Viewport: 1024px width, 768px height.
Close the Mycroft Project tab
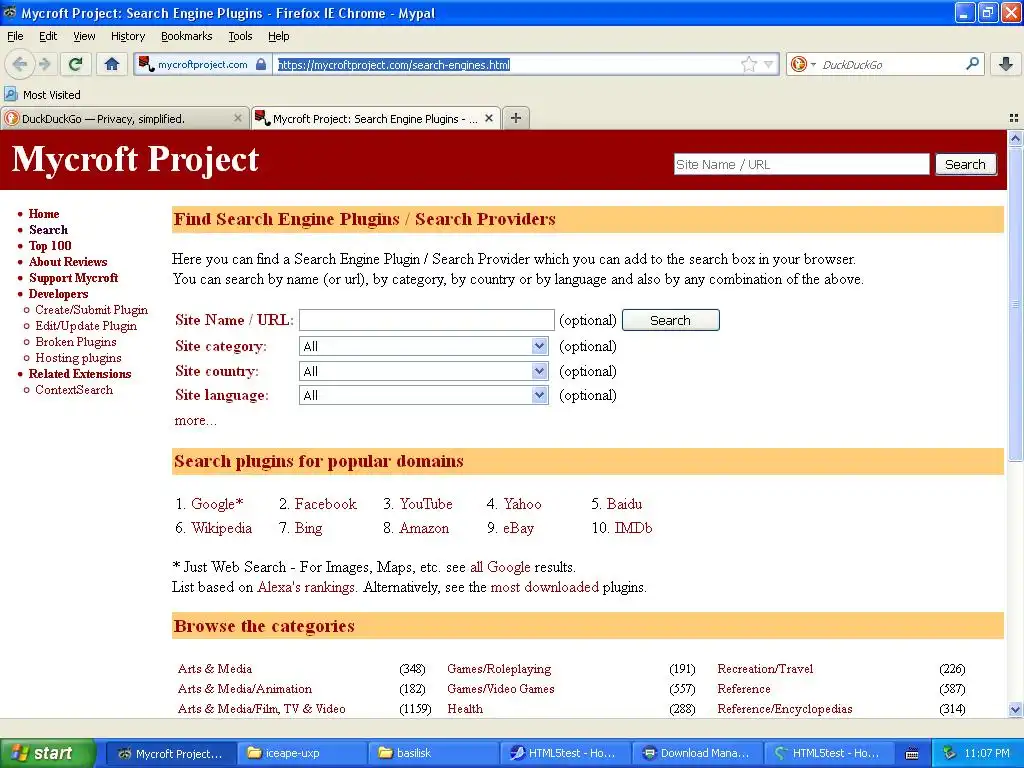pyautogui.click(x=488, y=118)
